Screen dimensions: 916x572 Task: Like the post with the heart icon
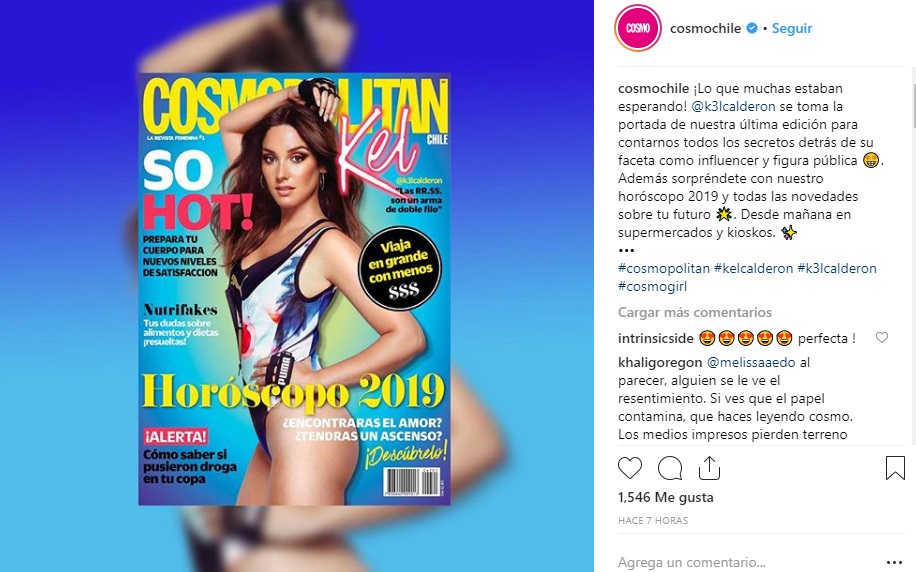tap(630, 468)
